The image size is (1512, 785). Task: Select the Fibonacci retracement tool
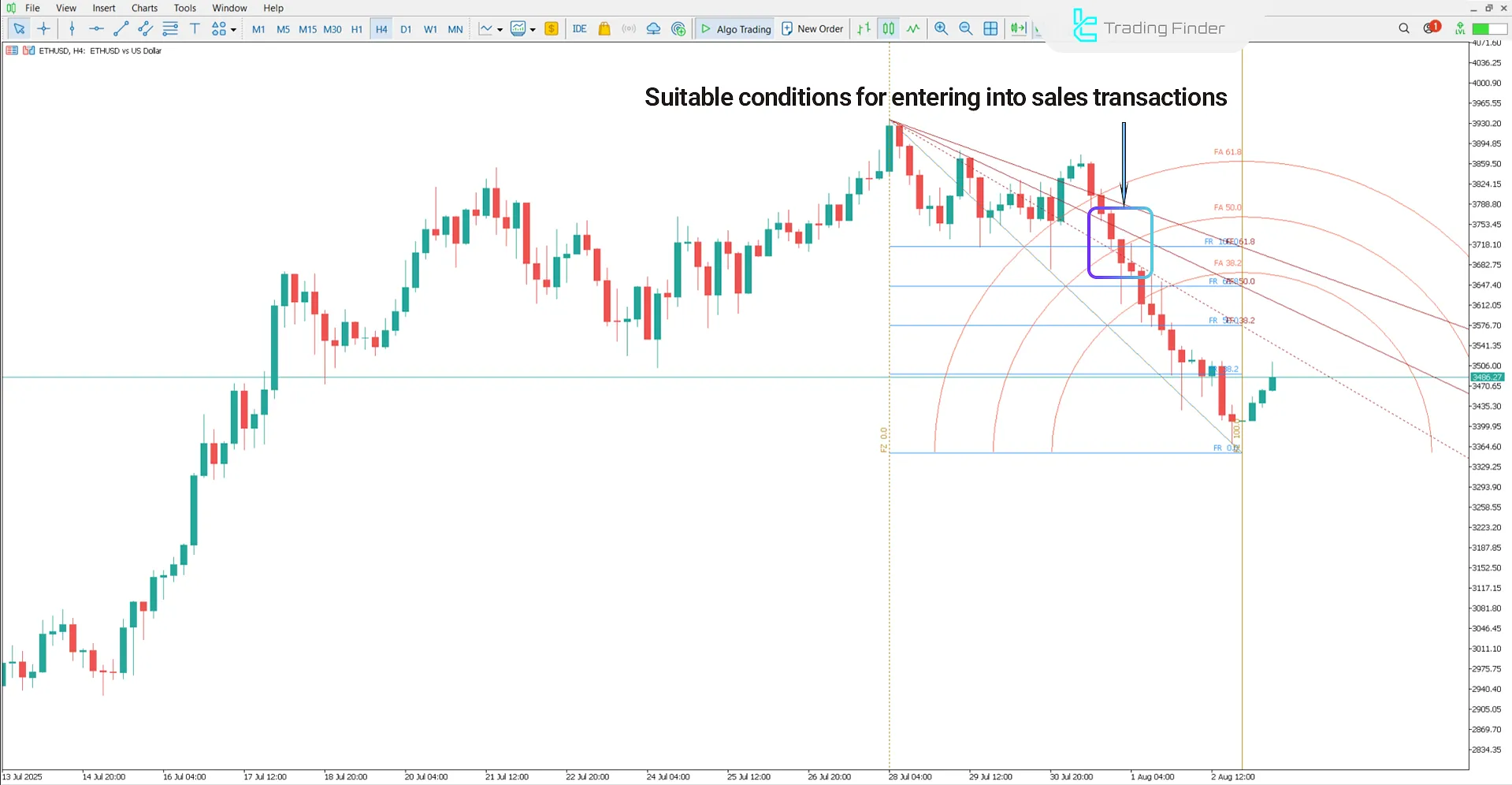tap(170, 28)
